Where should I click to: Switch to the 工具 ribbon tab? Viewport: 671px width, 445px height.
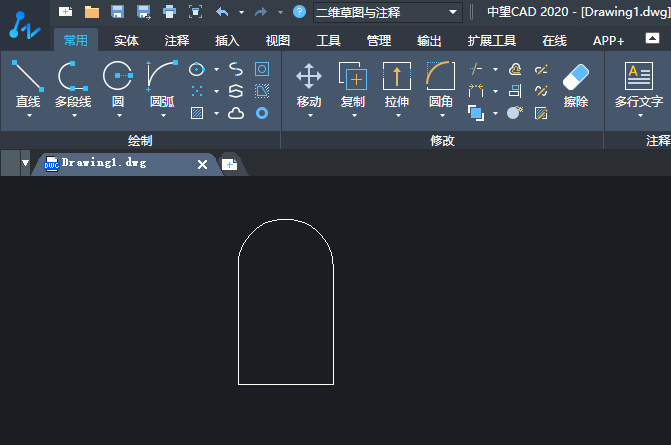click(x=328, y=41)
